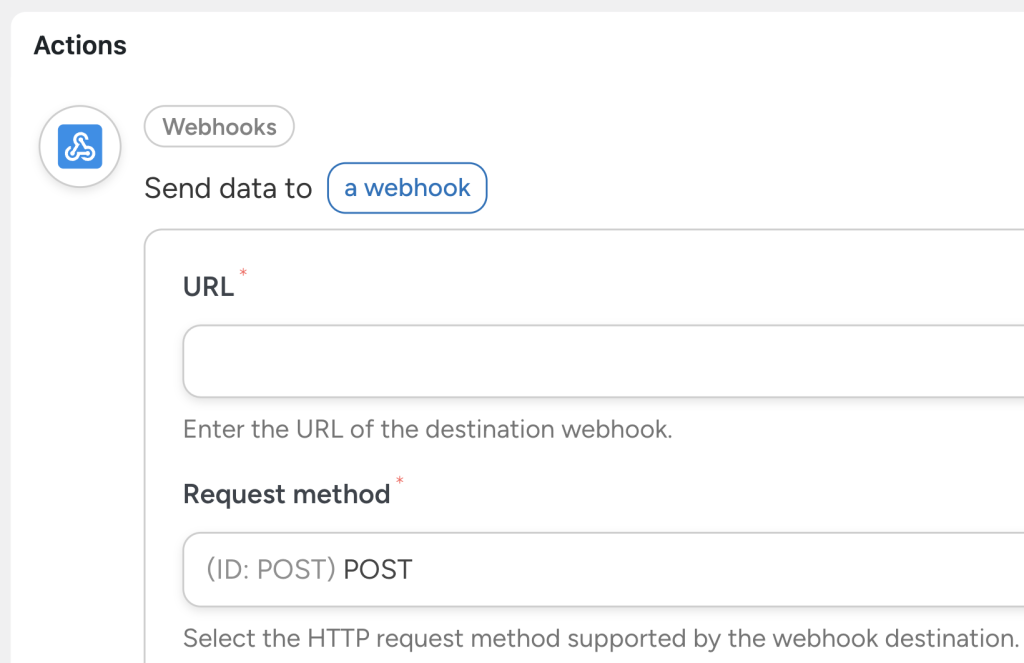
Task: Select the webhook symbol inside the circular badge
Action: click(79, 146)
